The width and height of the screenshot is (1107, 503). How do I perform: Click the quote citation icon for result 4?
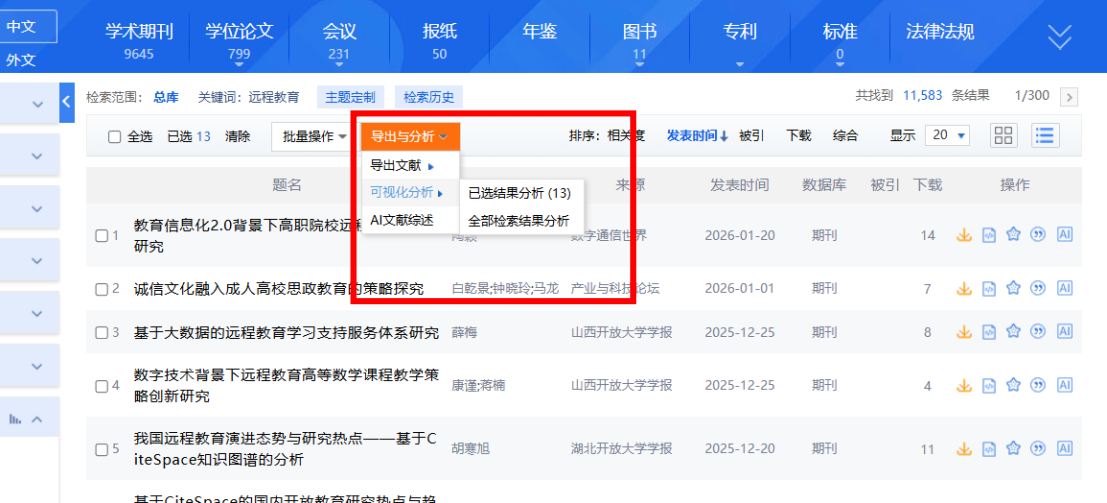point(1038,385)
